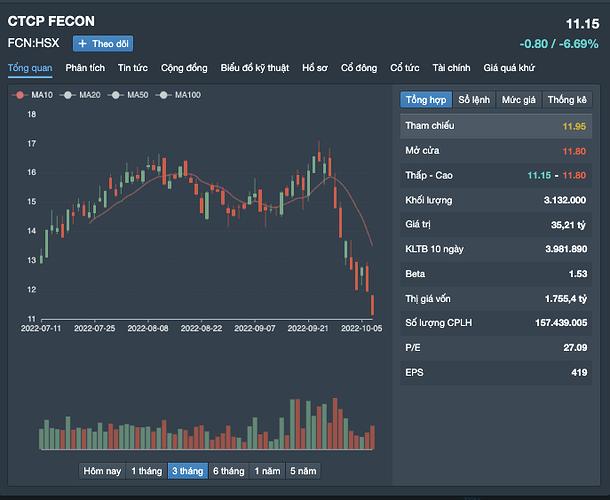This screenshot has width=610, height=500.
Task: Open the Biểu đồ kỹ thuật tab
Action: click(254, 68)
